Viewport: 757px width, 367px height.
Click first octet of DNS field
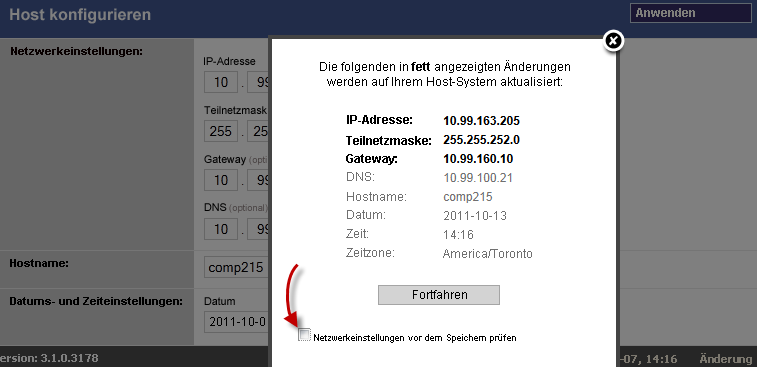point(221,228)
